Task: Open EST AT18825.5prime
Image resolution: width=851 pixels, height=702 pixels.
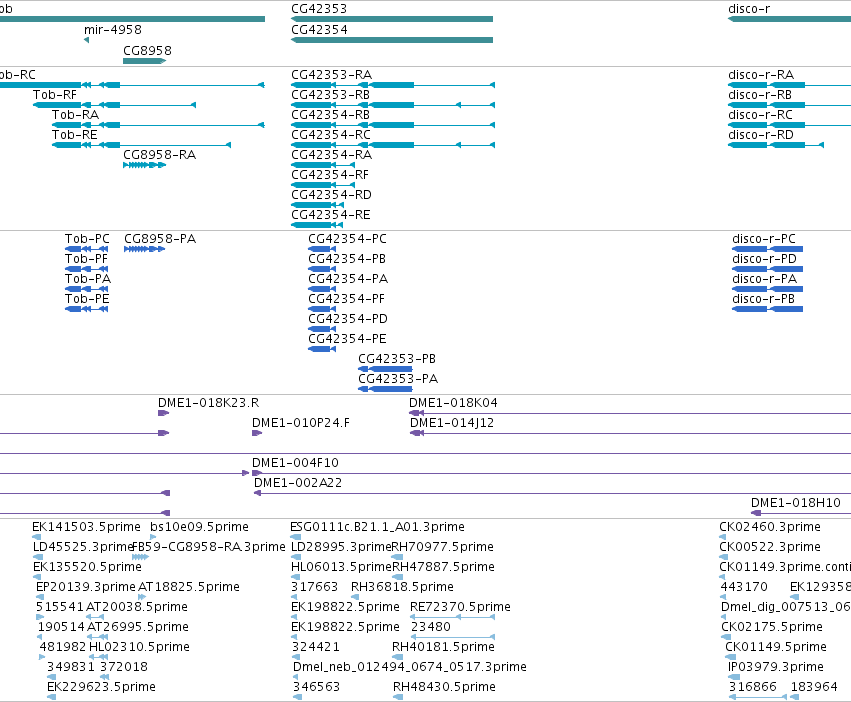Action: pos(142,597)
